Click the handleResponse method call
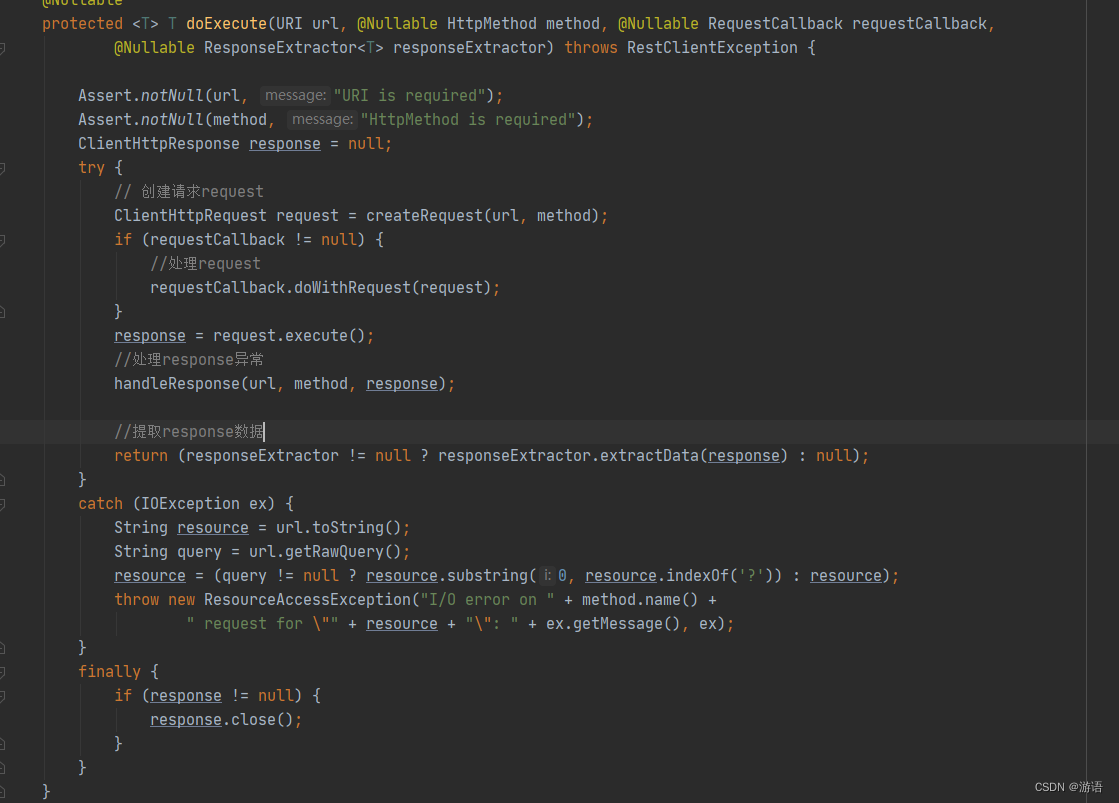The height and width of the screenshot is (803, 1119). tap(179, 383)
